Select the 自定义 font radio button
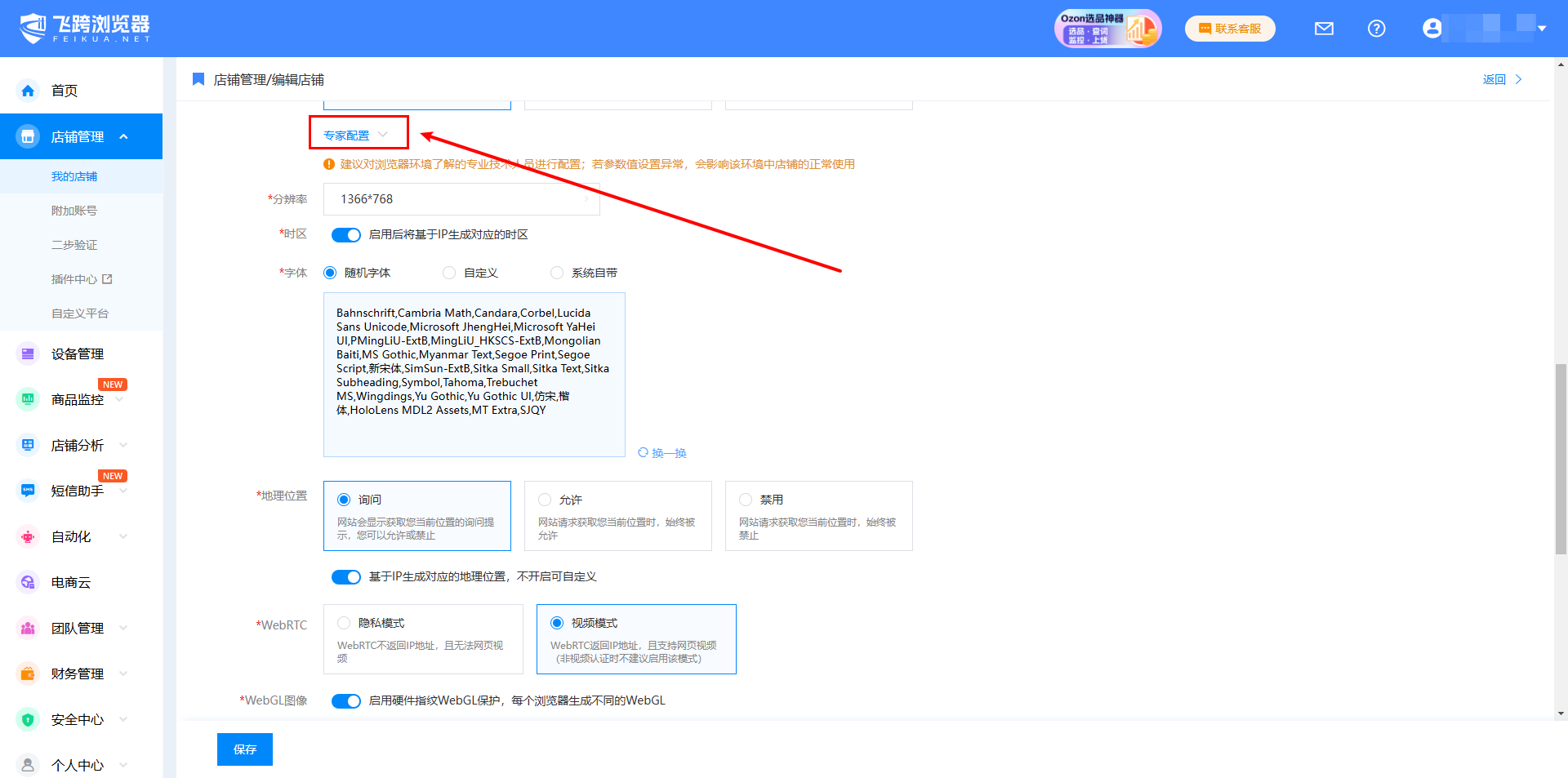The width and height of the screenshot is (1568, 778). [x=449, y=273]
